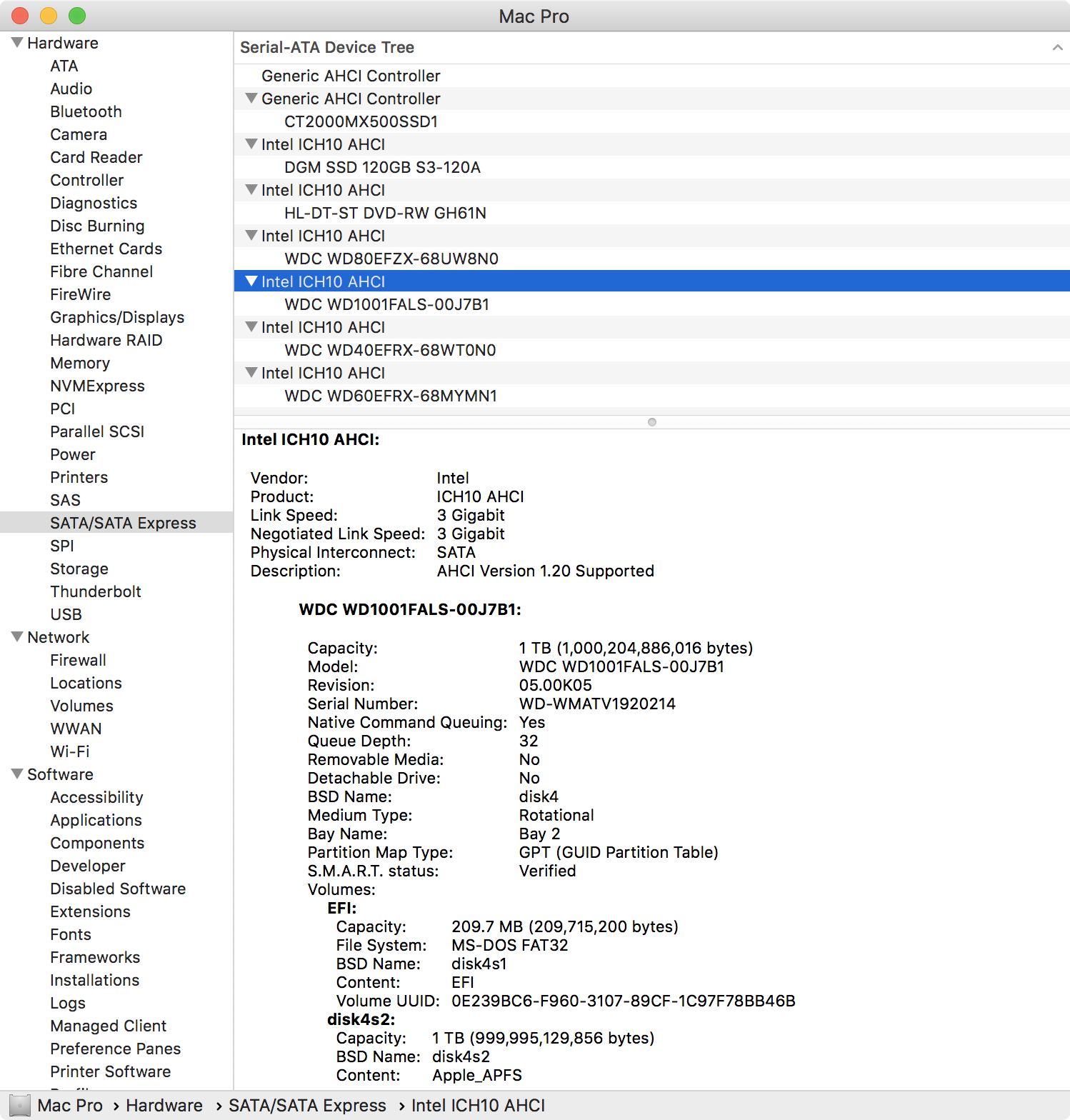
Task: Open Disc Burning section
Action: coord(98,226)
